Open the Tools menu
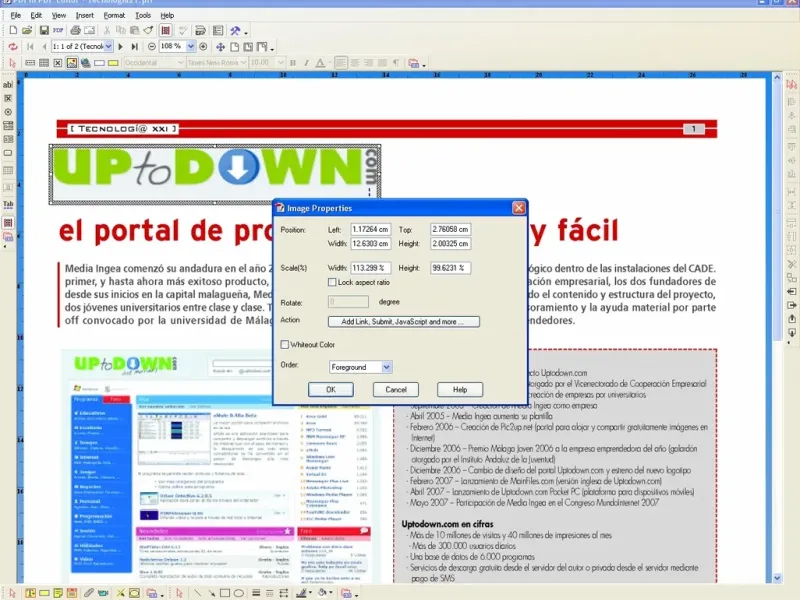The image size is (800, 600). click(x=143, y=15)
